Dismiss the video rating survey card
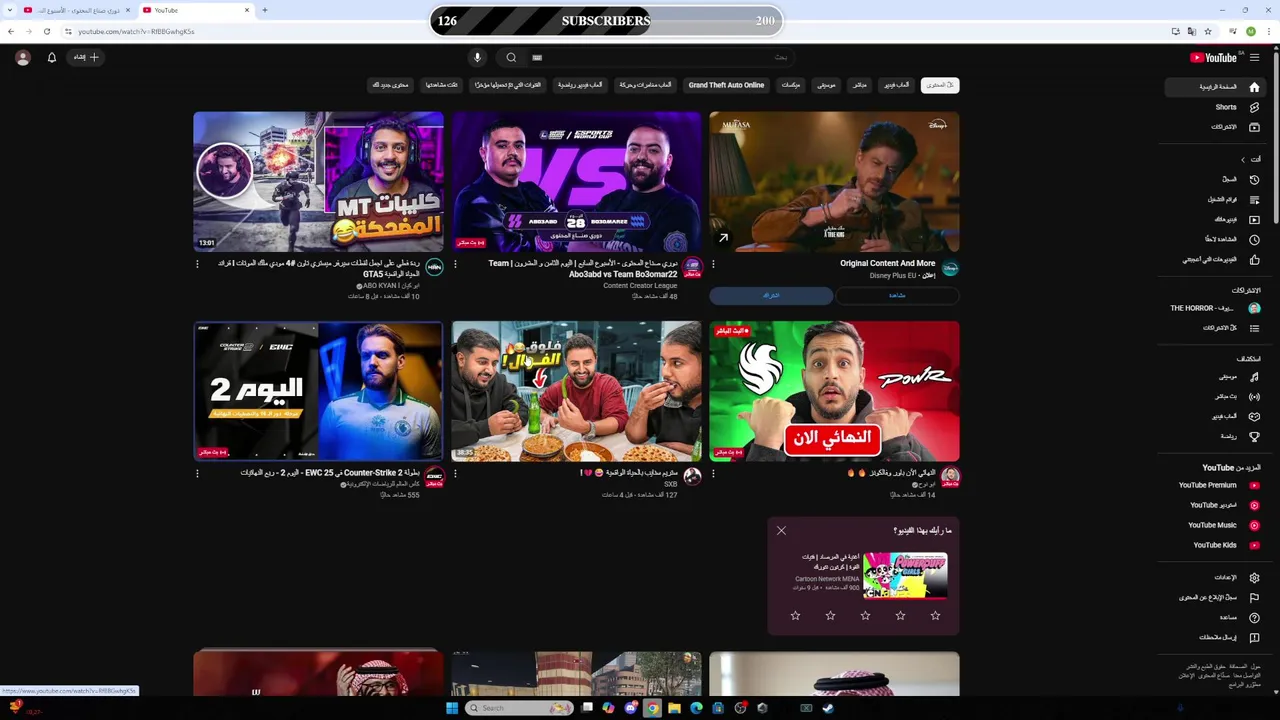Screen dimensions: 1280x720 pyautogui.click(x=781, y=531)
